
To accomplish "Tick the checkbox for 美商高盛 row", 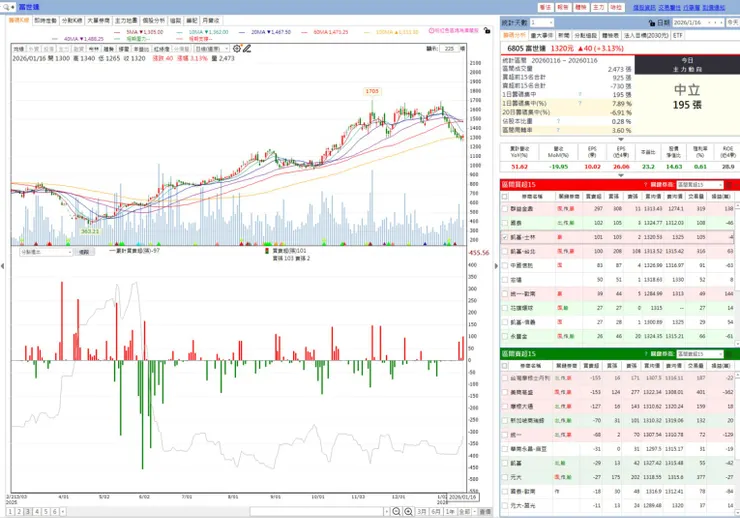I will (x=505, y=392).
